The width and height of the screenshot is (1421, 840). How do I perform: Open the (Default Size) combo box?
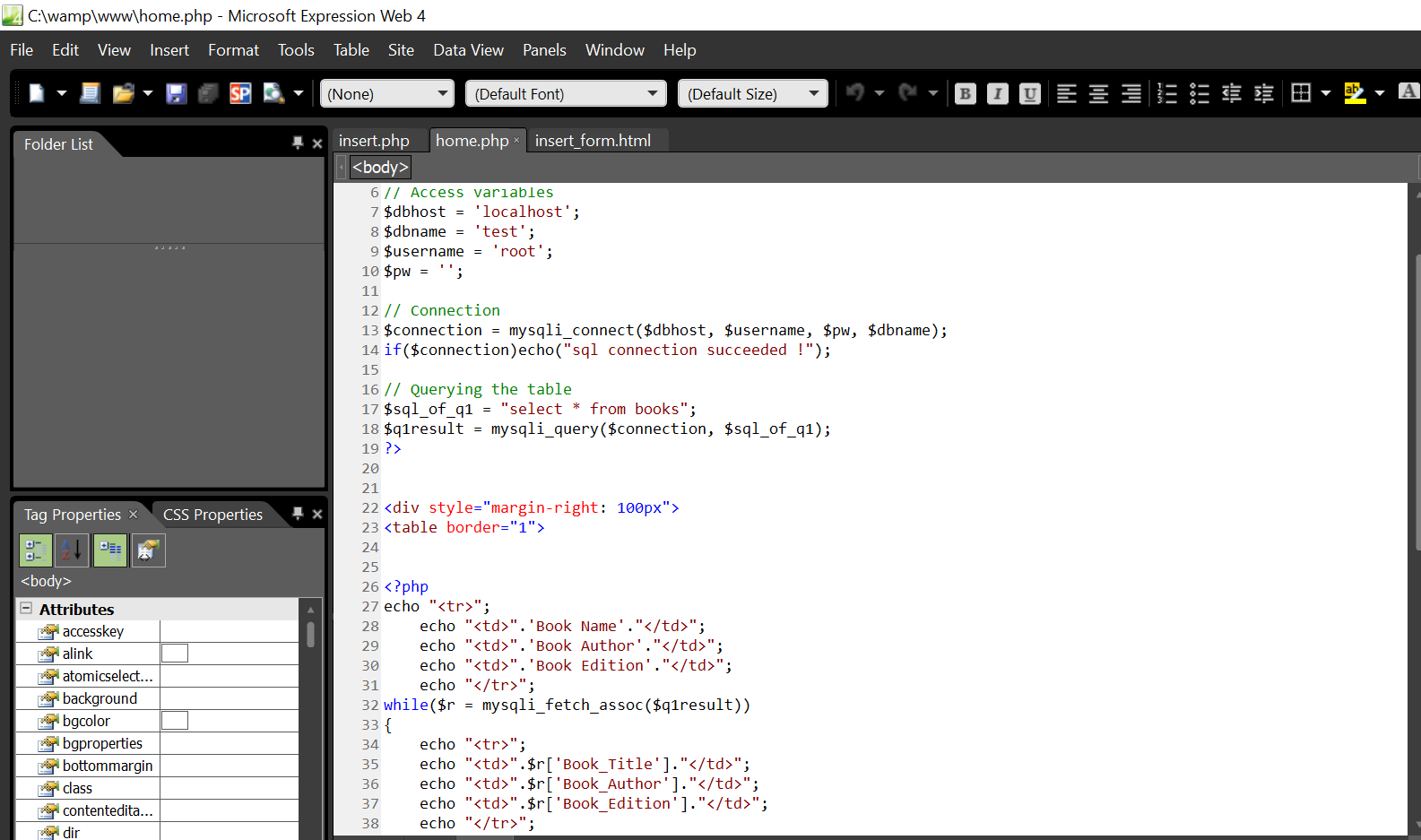(753, 93)
